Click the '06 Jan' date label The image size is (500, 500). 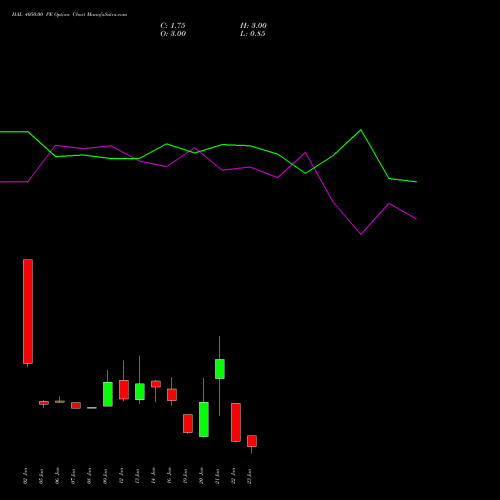tap(58, 476)
